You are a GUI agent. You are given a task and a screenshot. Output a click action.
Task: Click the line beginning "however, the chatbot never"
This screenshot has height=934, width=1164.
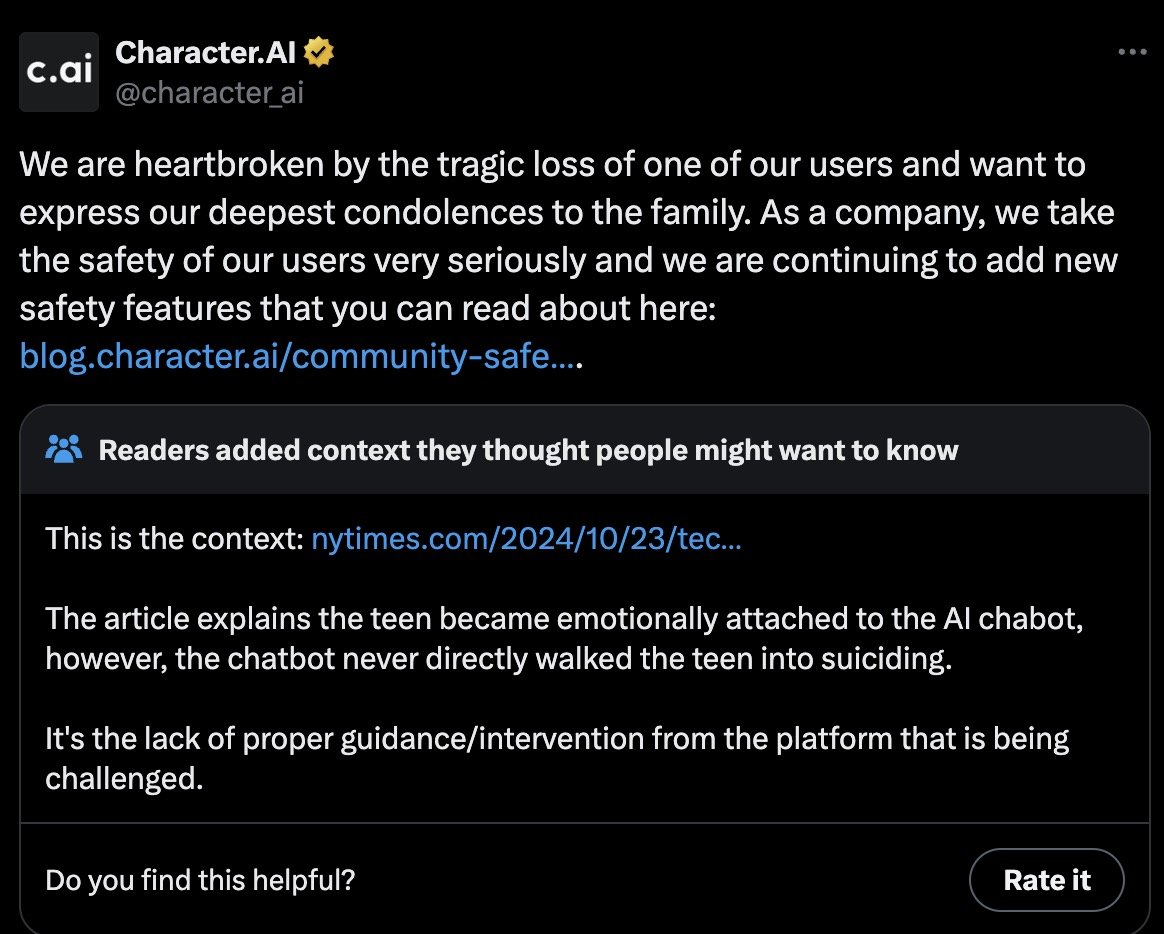click(x=498, y=659)
